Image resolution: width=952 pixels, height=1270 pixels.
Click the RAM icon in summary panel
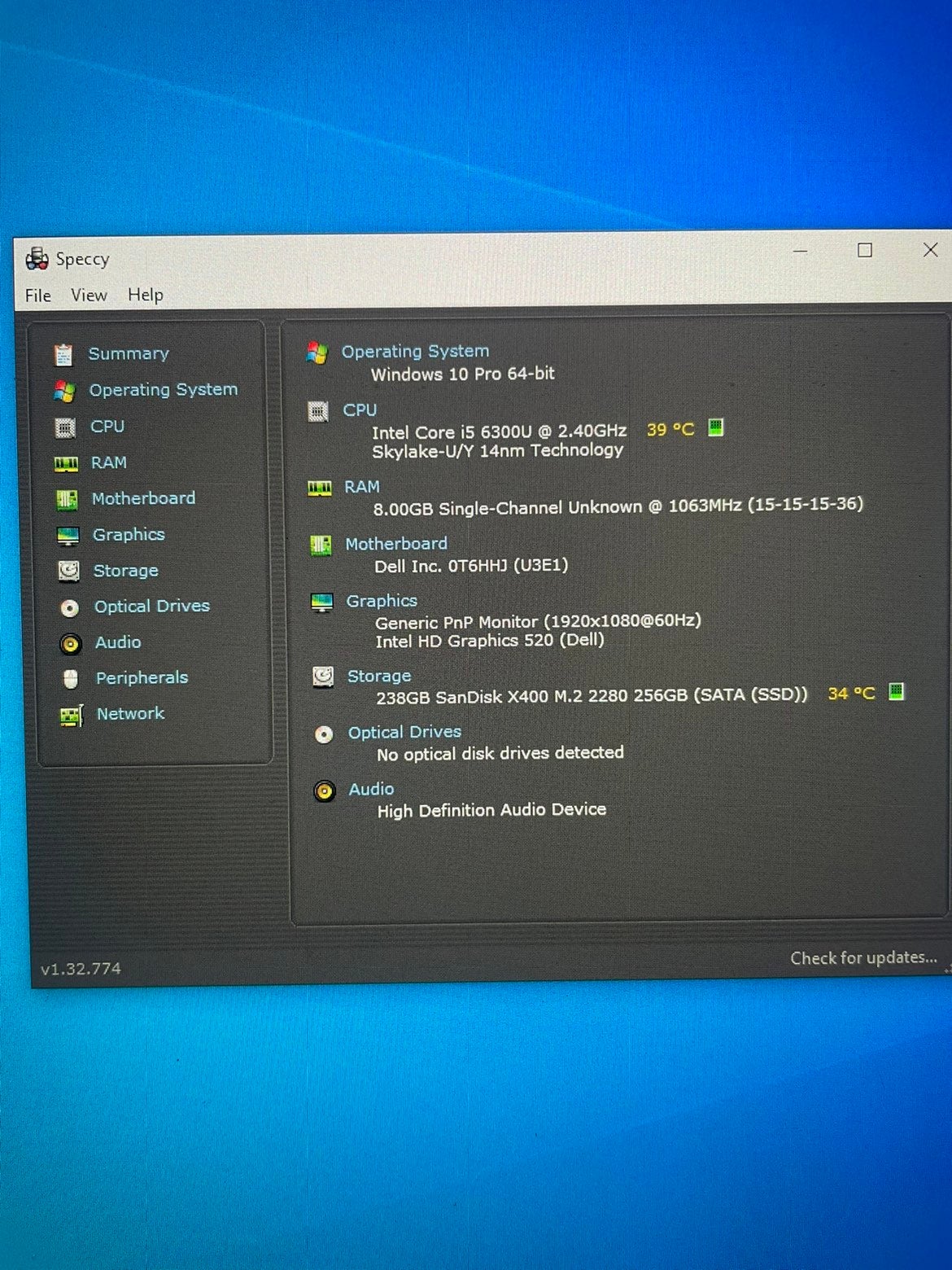pyautogui.click(x=319, y=488)
